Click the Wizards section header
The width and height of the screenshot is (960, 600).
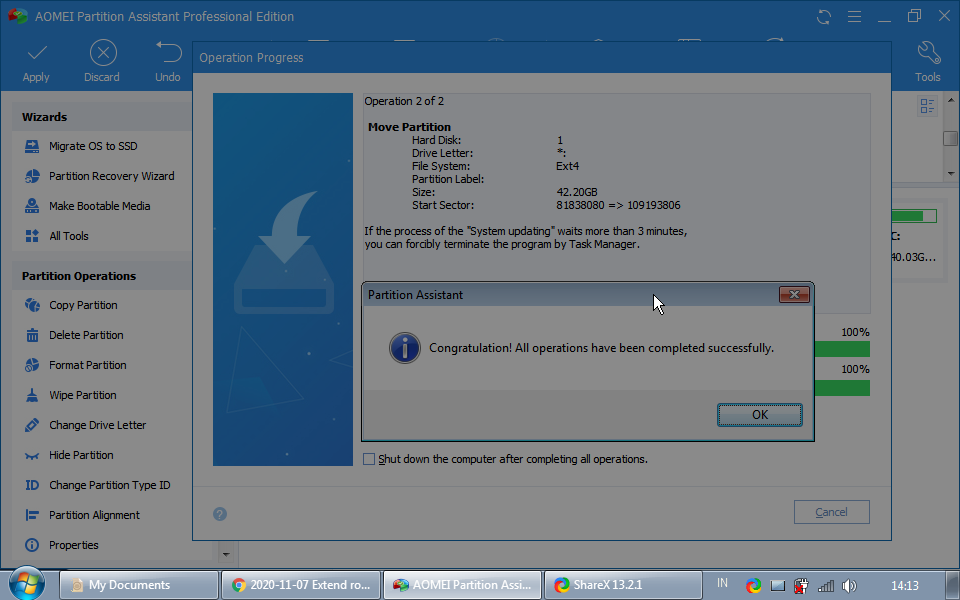pyautogui.click(x=45, y=117)
